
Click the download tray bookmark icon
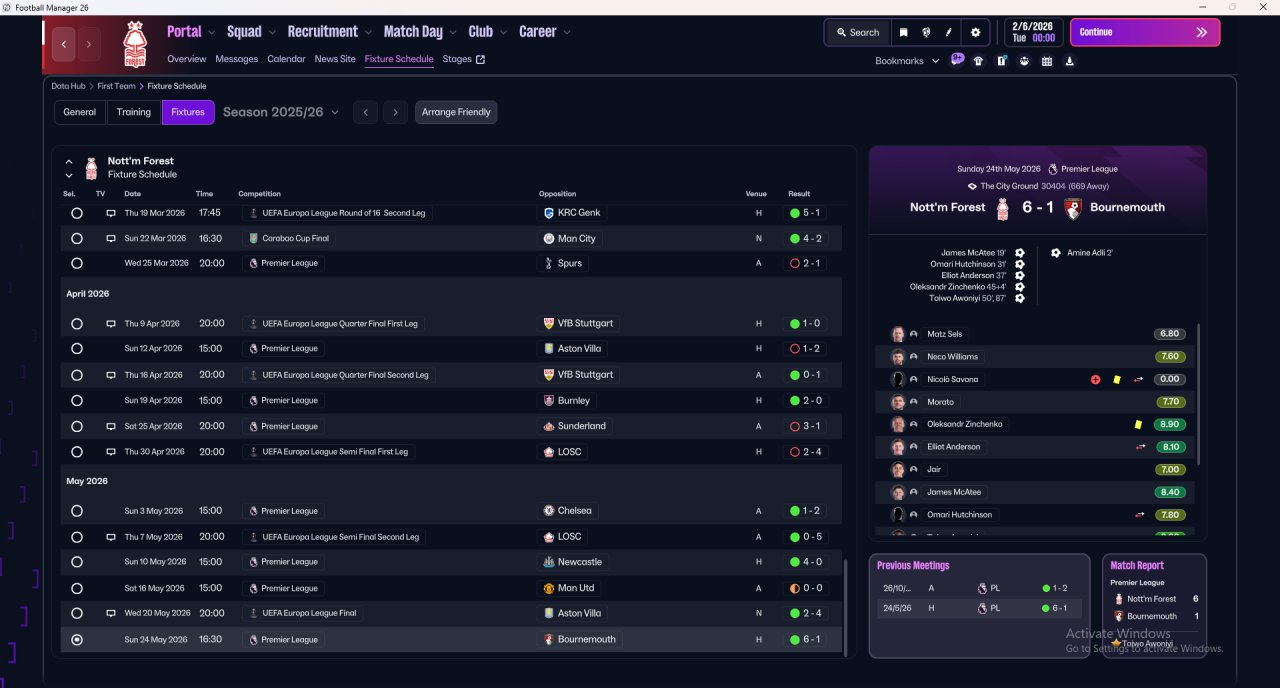pyautogui.click(x=1070, y=61)
